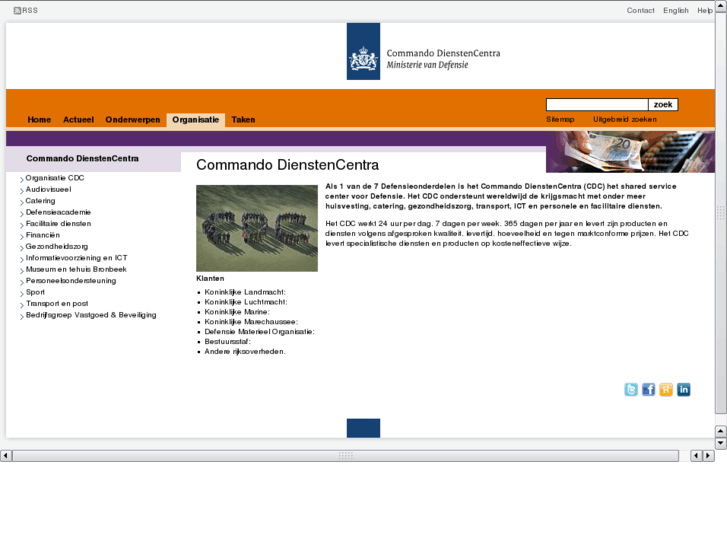The height and width of the screenshot is (545, 727).
Task: Open Bedrijfsgroep Vastgoed & Beveiliging link
Action: [91, 315]
